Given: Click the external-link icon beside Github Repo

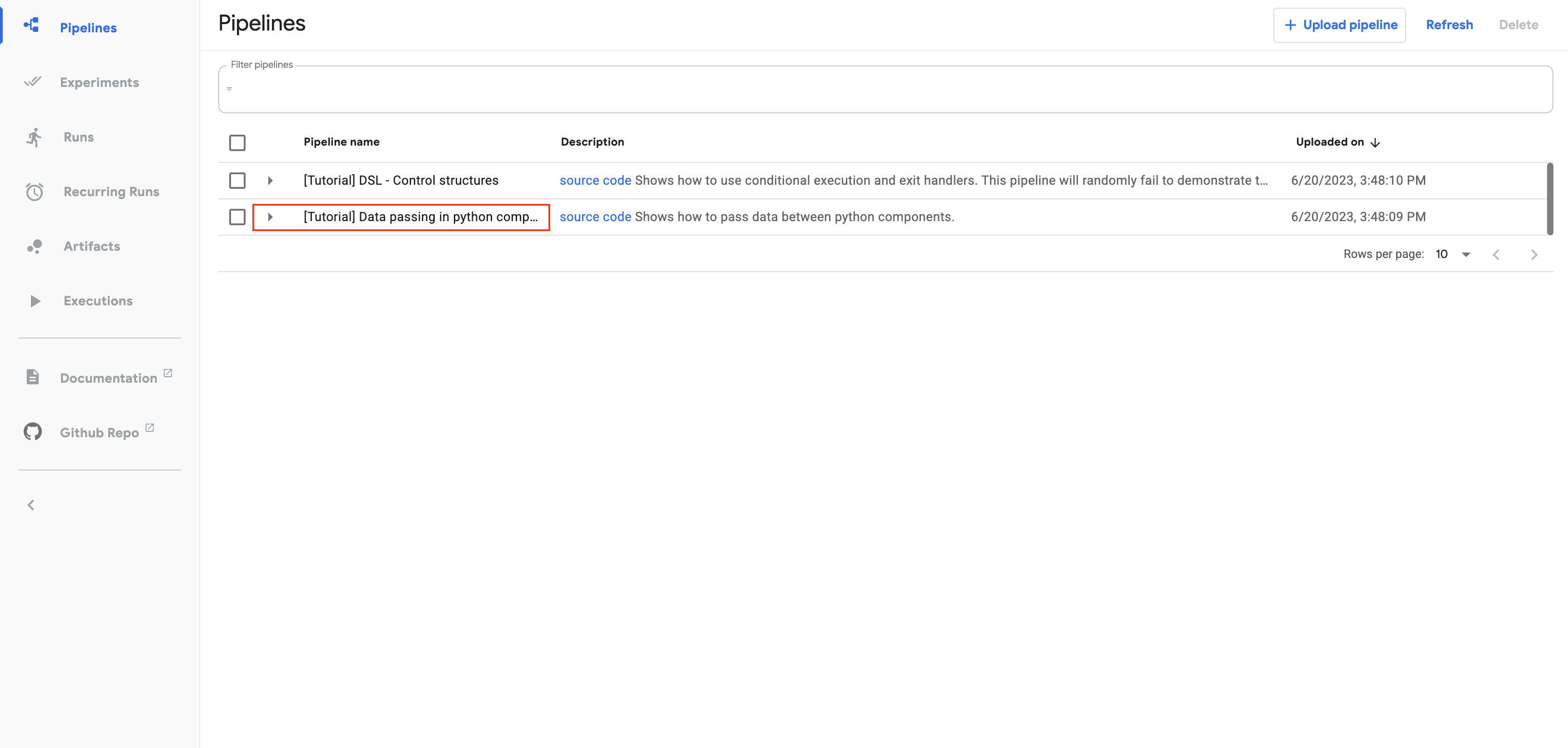Looking at the screenshot, I should click(150, 428).
